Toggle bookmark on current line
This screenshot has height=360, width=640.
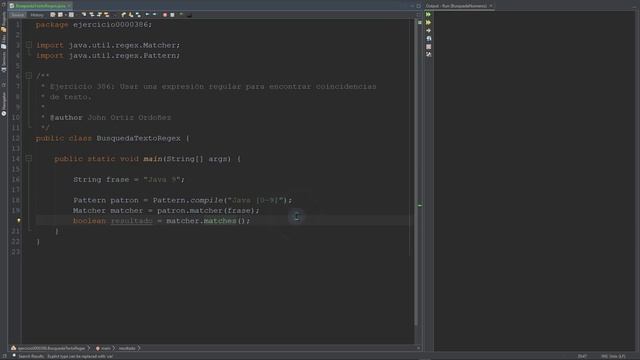coord(138,15)
